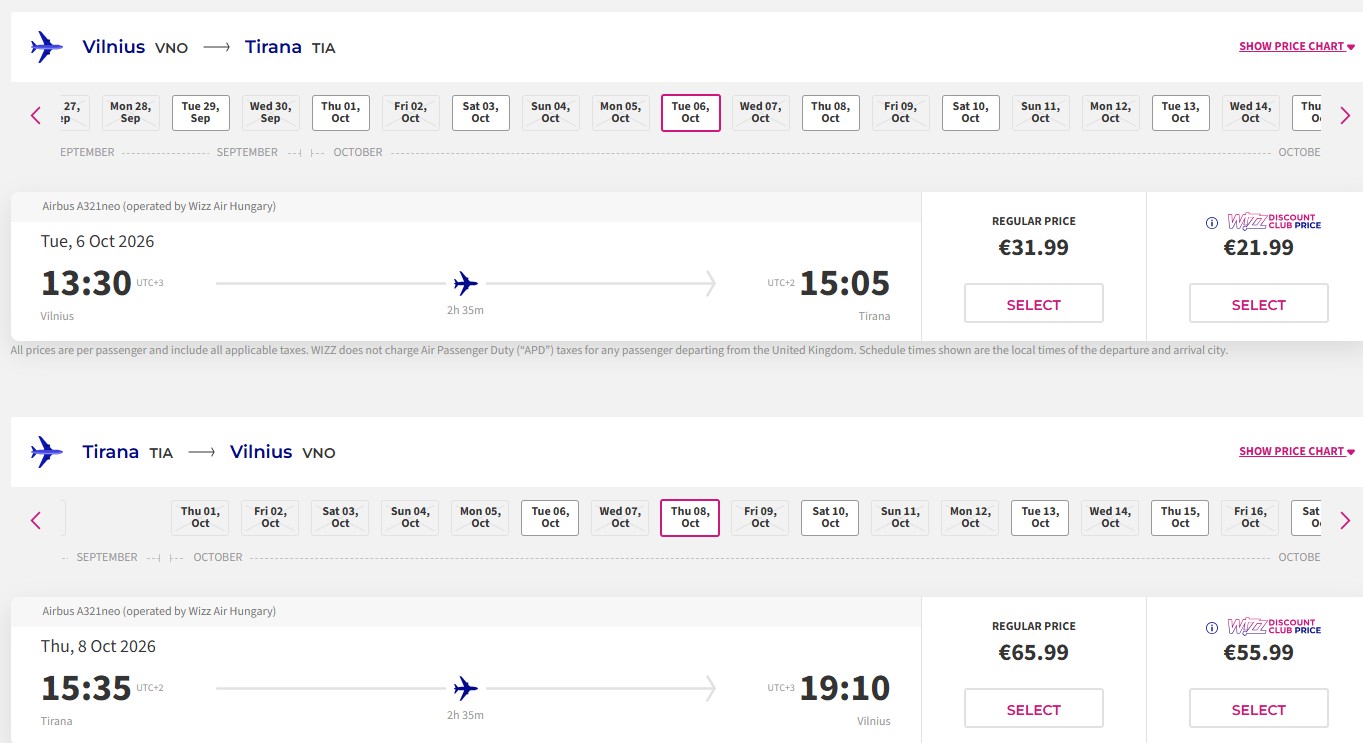Choose Tue 29, Sep outbound date
Screen dimensions: 1363x743
pos(201,113)
